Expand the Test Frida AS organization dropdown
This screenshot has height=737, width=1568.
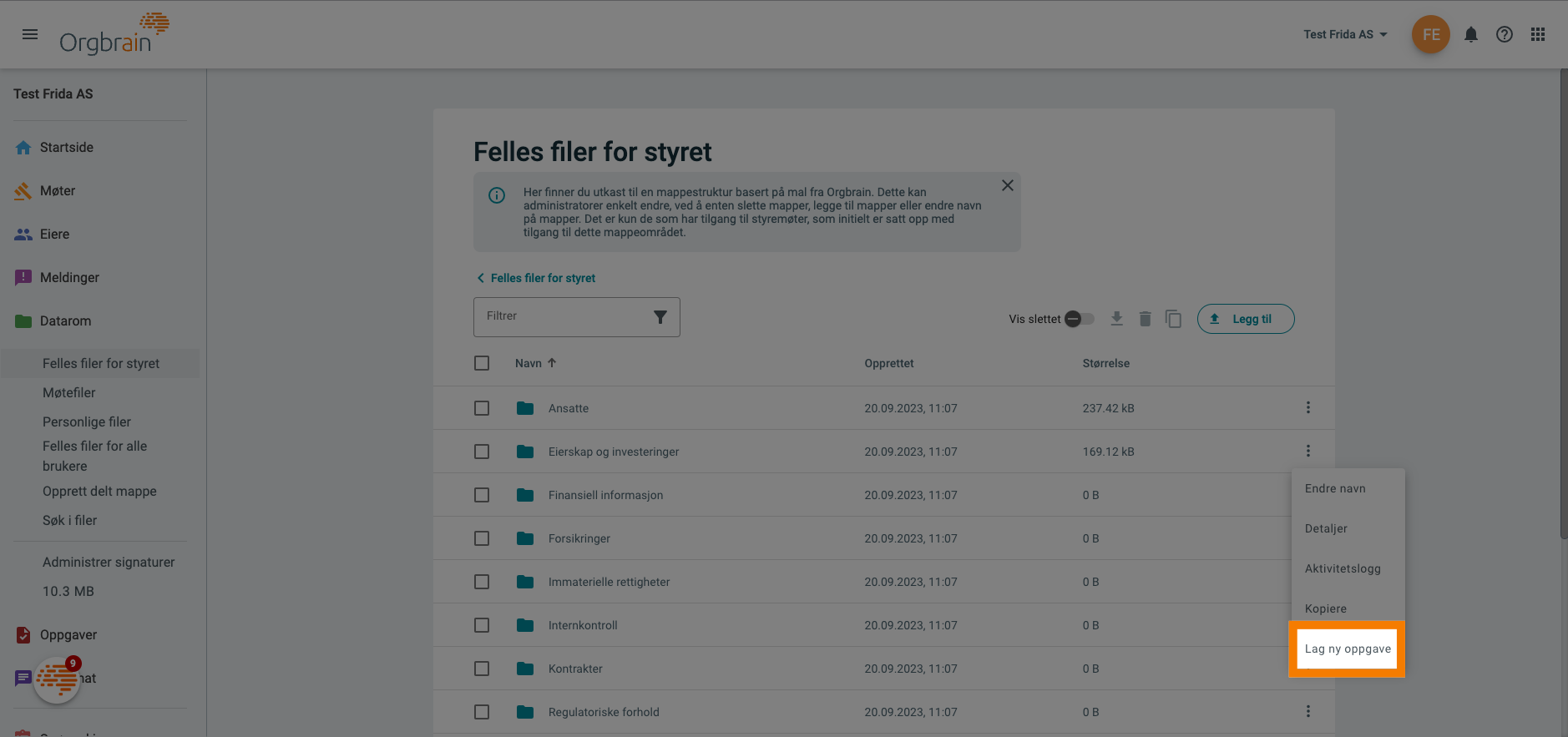pyautogui.click(x=1345, y=34)
